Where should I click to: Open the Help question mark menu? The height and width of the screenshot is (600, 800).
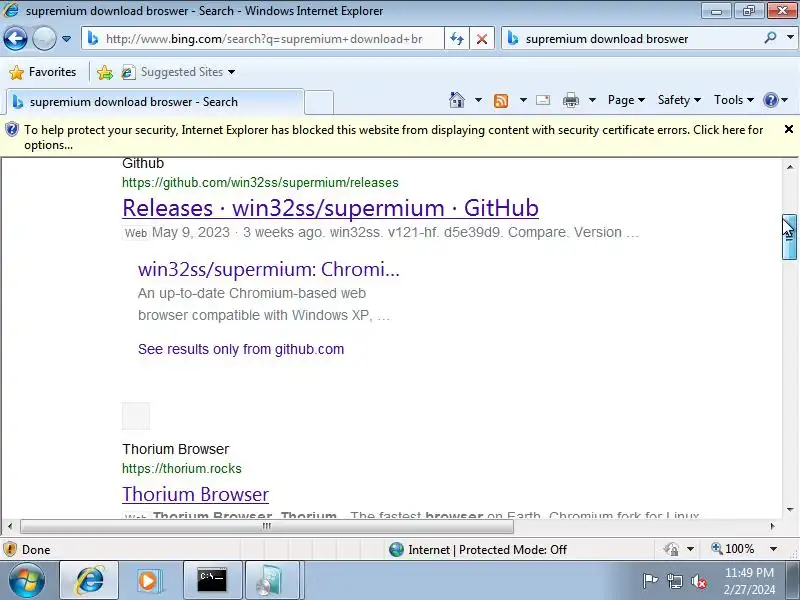(x=776, y=100)
